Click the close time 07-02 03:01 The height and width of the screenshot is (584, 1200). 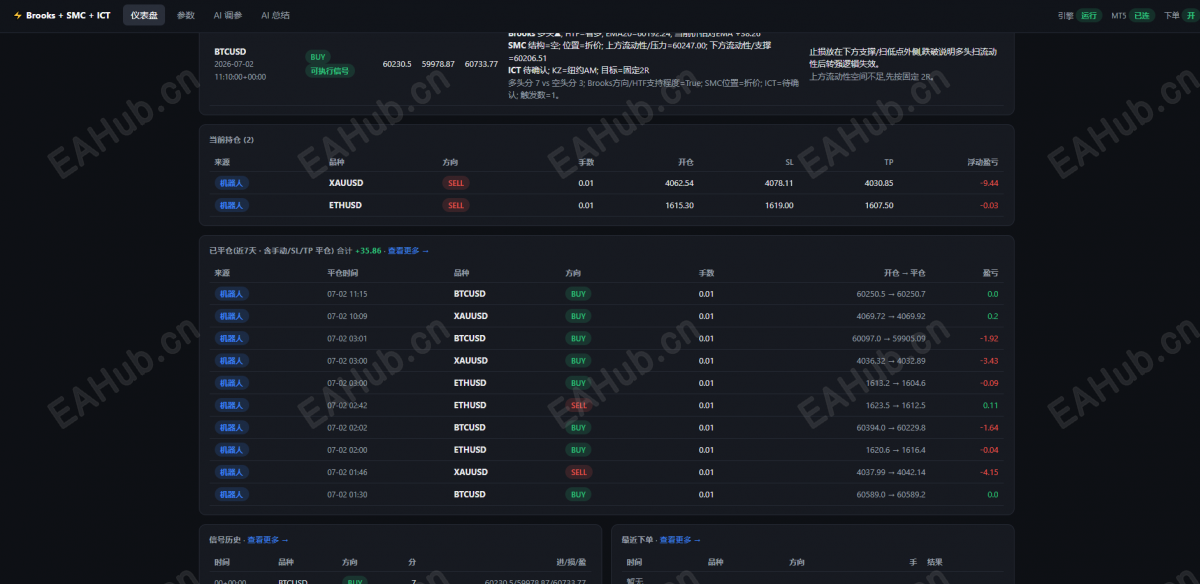[x=347, y=338]
